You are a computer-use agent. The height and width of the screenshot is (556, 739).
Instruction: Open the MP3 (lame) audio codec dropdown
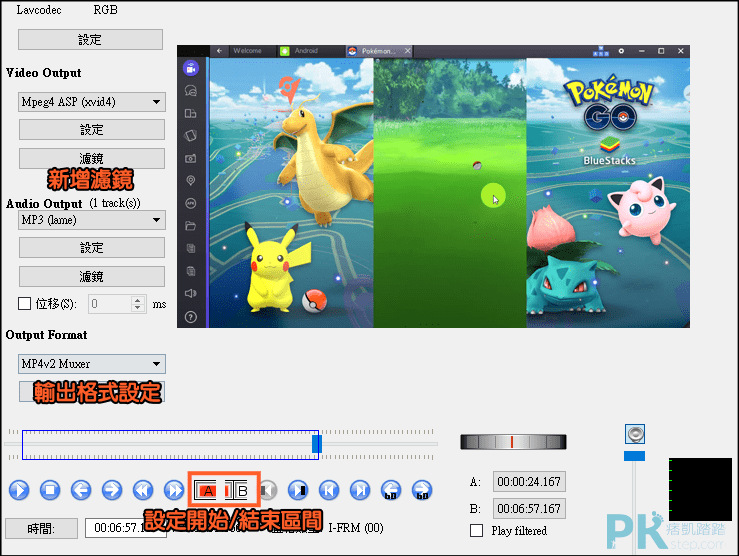[x=92, y=220]
